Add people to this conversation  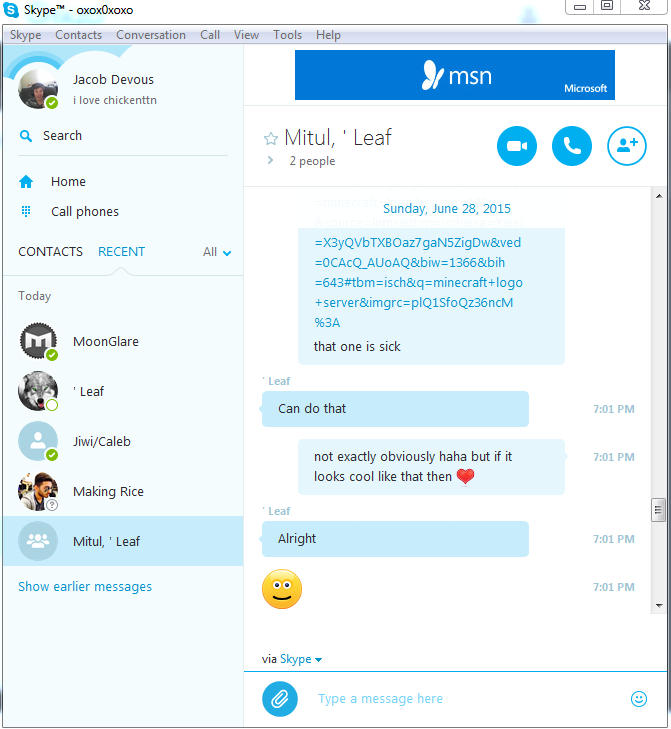pos(627,146)
